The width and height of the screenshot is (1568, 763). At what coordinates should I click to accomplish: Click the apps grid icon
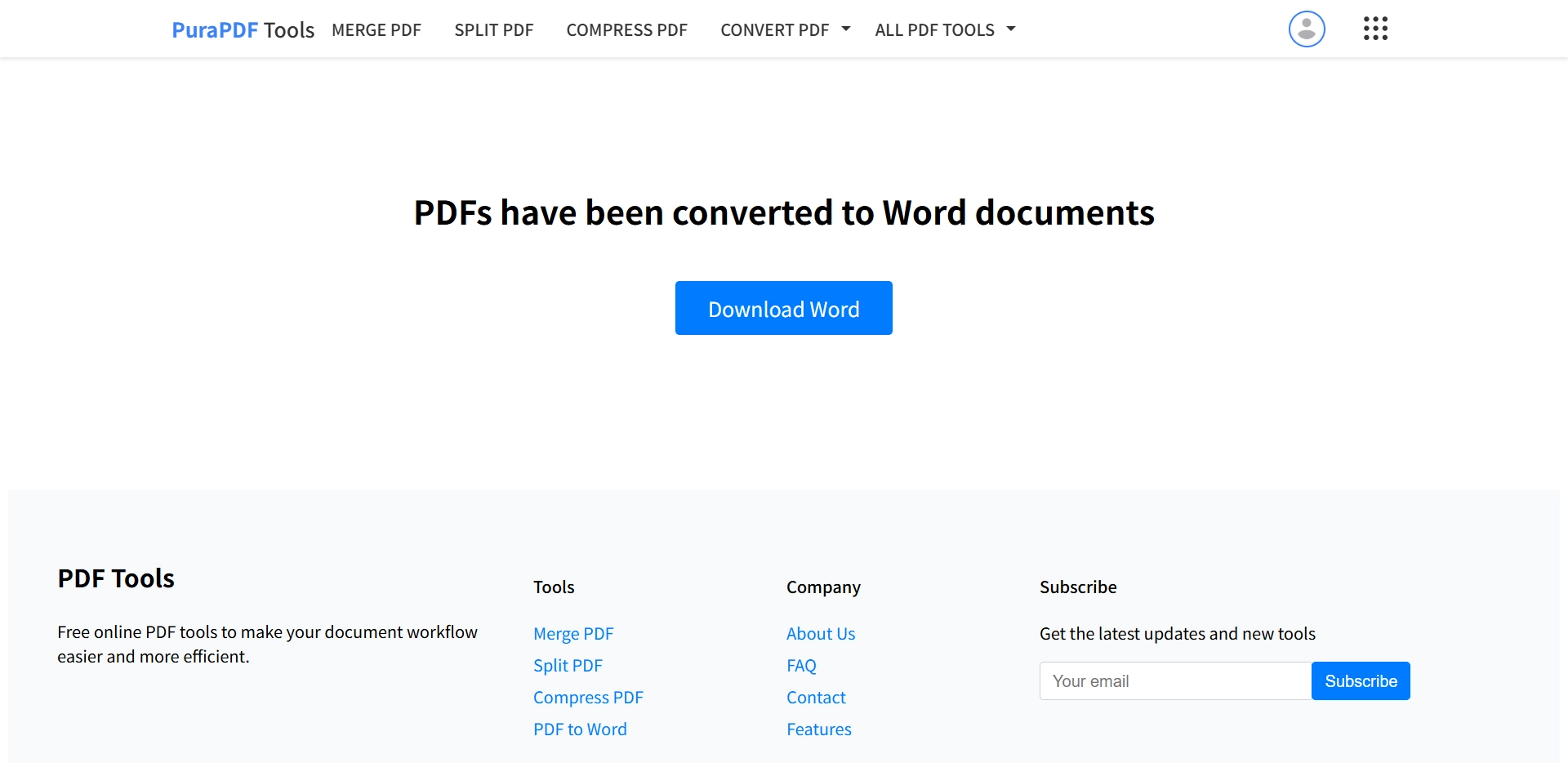click(1375, 29)
